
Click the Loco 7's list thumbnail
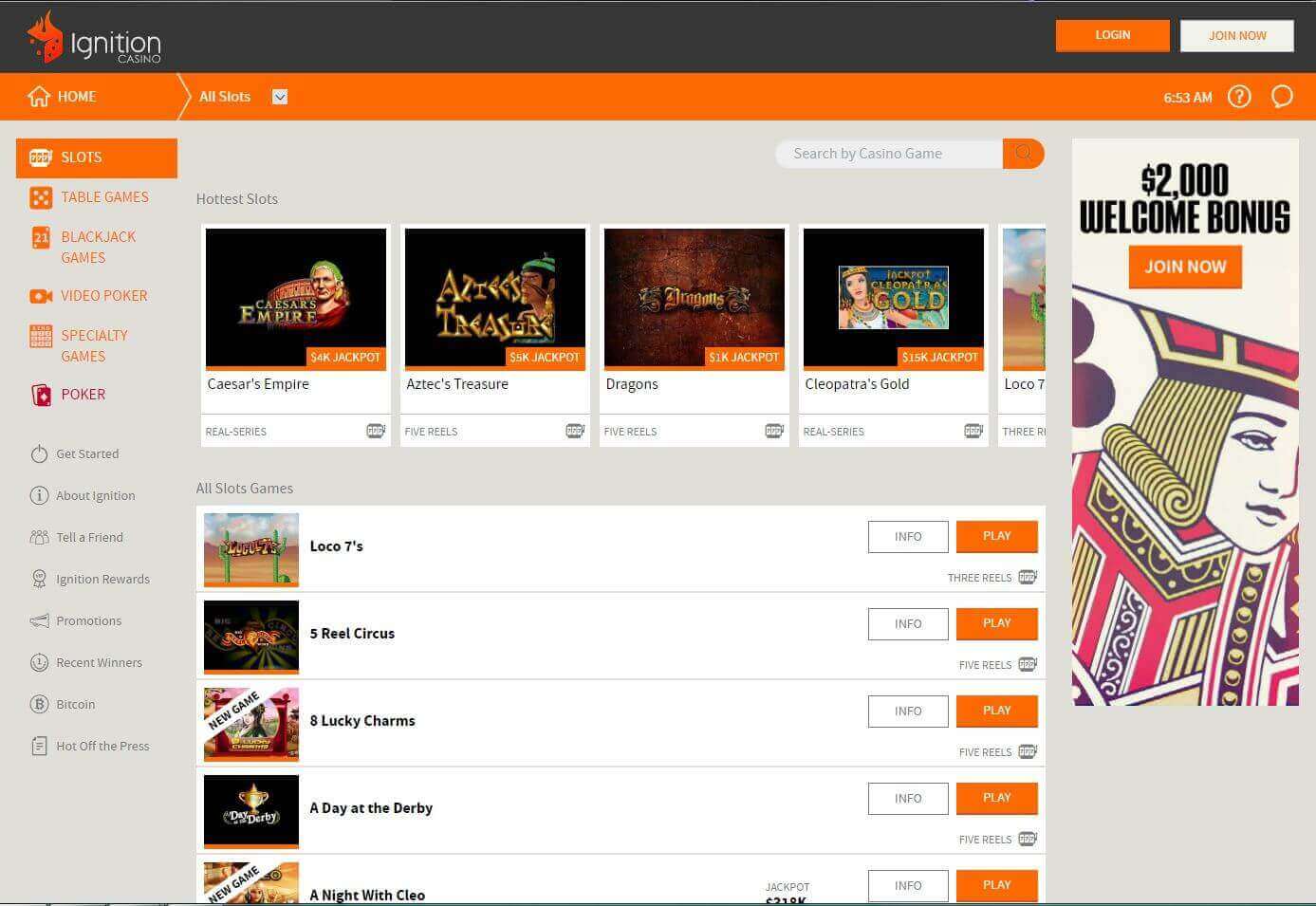coord(251,549)
